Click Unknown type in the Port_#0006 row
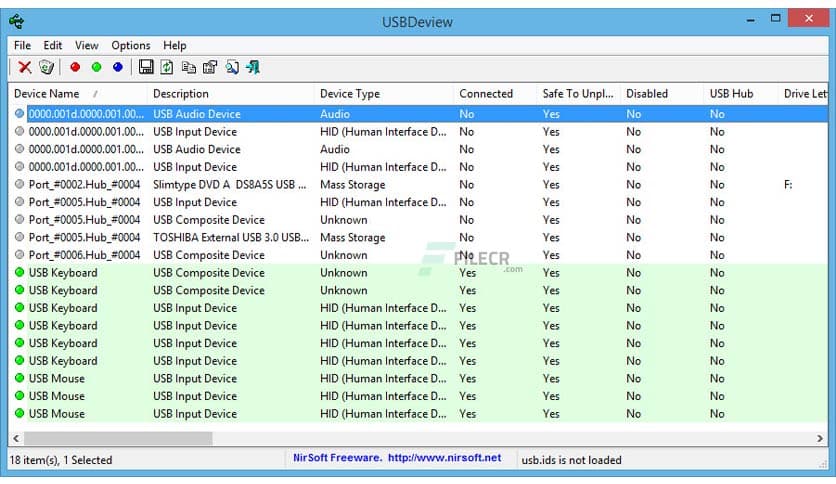The width and height of the screenshot is (836, 484). pos(343,255)
